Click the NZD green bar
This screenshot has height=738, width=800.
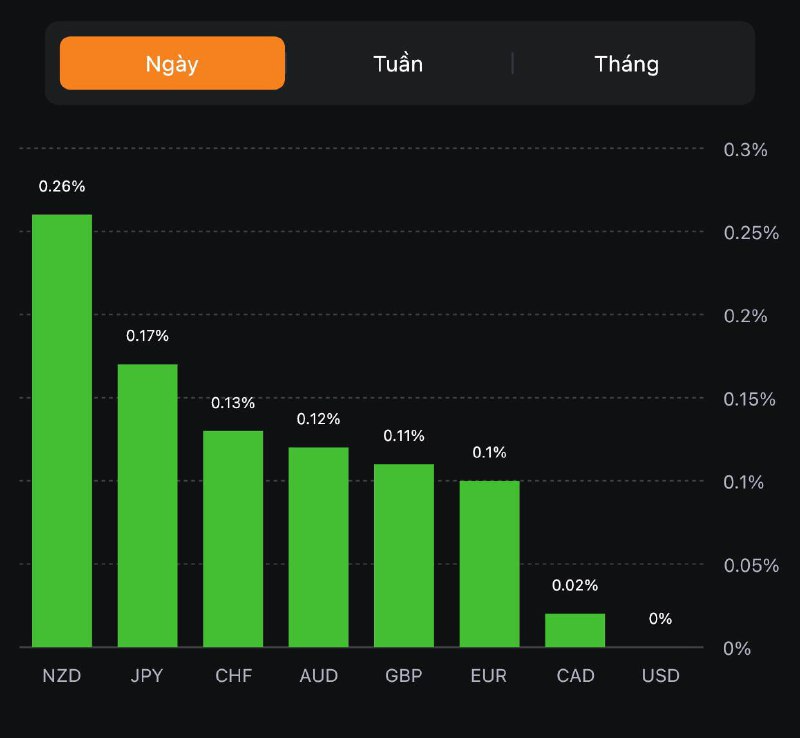pyautogui.click(x=62, y=430)
